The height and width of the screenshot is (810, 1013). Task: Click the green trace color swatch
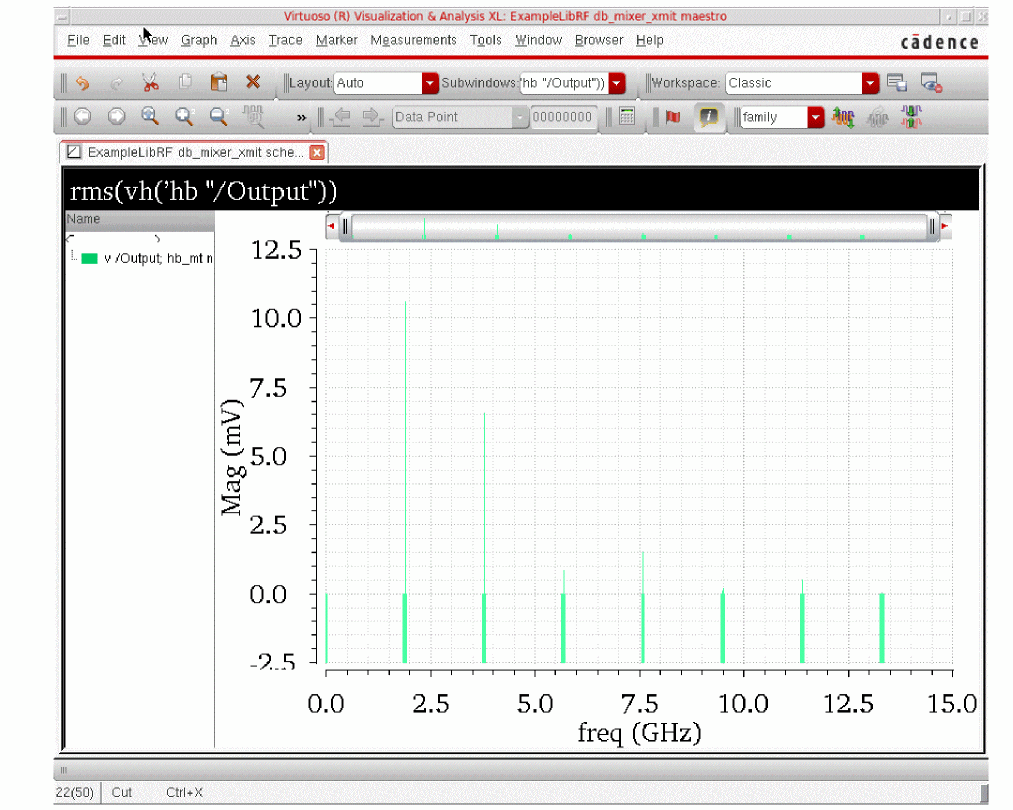pos(89,258)
